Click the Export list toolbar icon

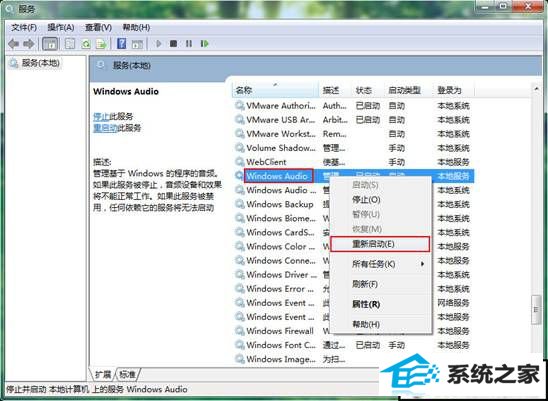pos(101,44)
